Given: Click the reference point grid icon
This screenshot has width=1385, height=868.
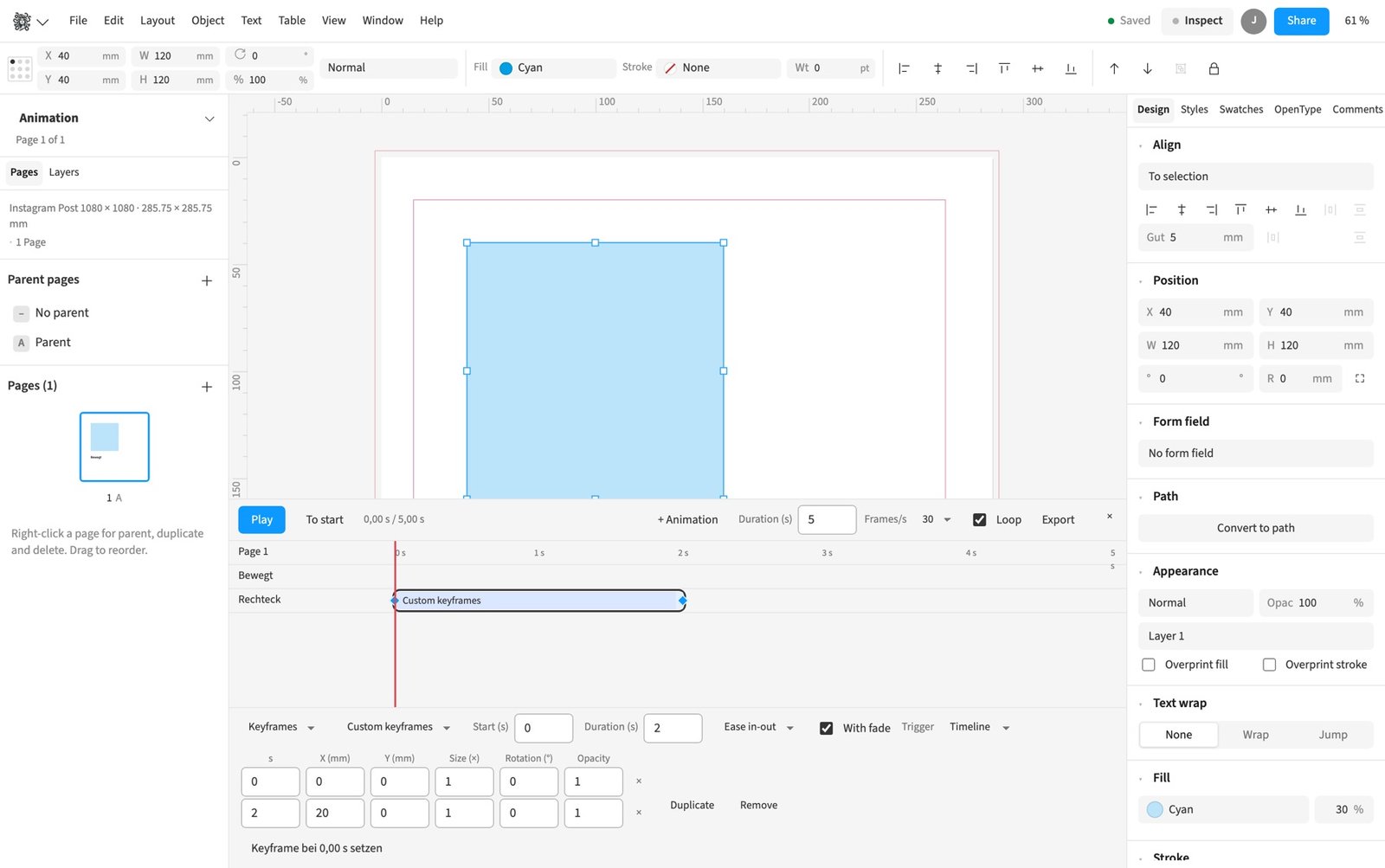Looking at the screenshot, I should point(20,68).
